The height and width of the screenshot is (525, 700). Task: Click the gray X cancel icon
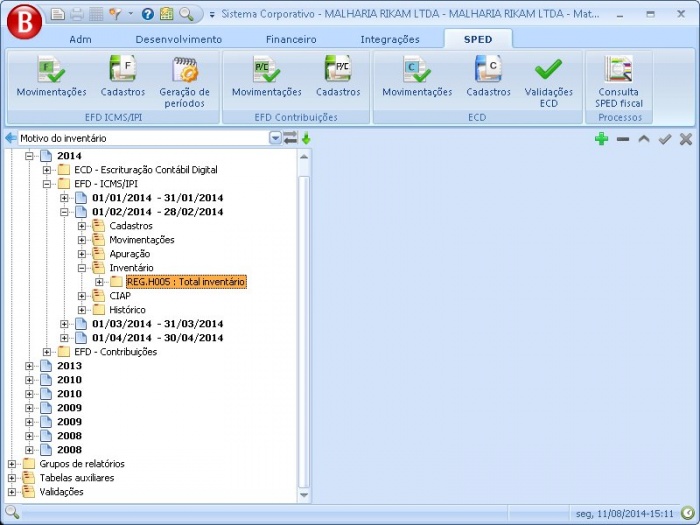coord(685,139)
